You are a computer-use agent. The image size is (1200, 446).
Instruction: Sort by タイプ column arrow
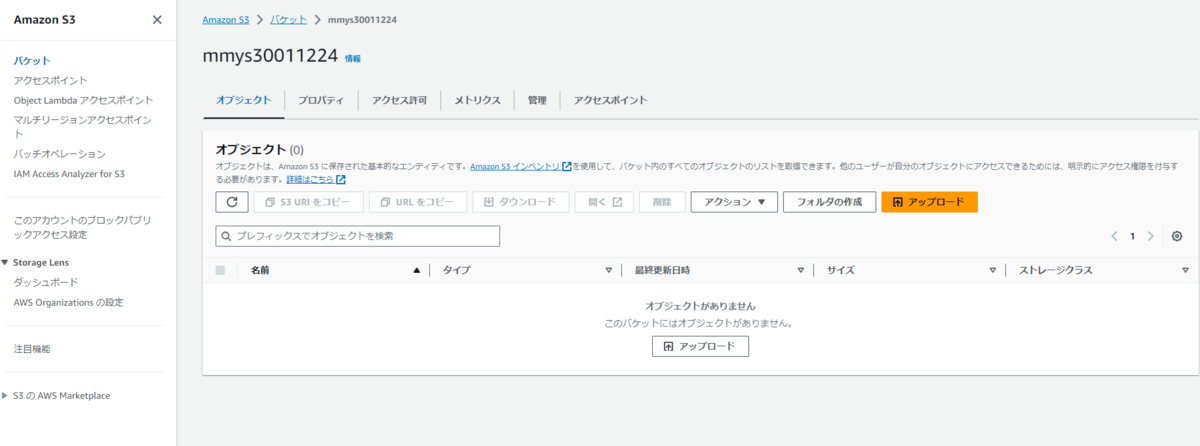click(608, 271)
